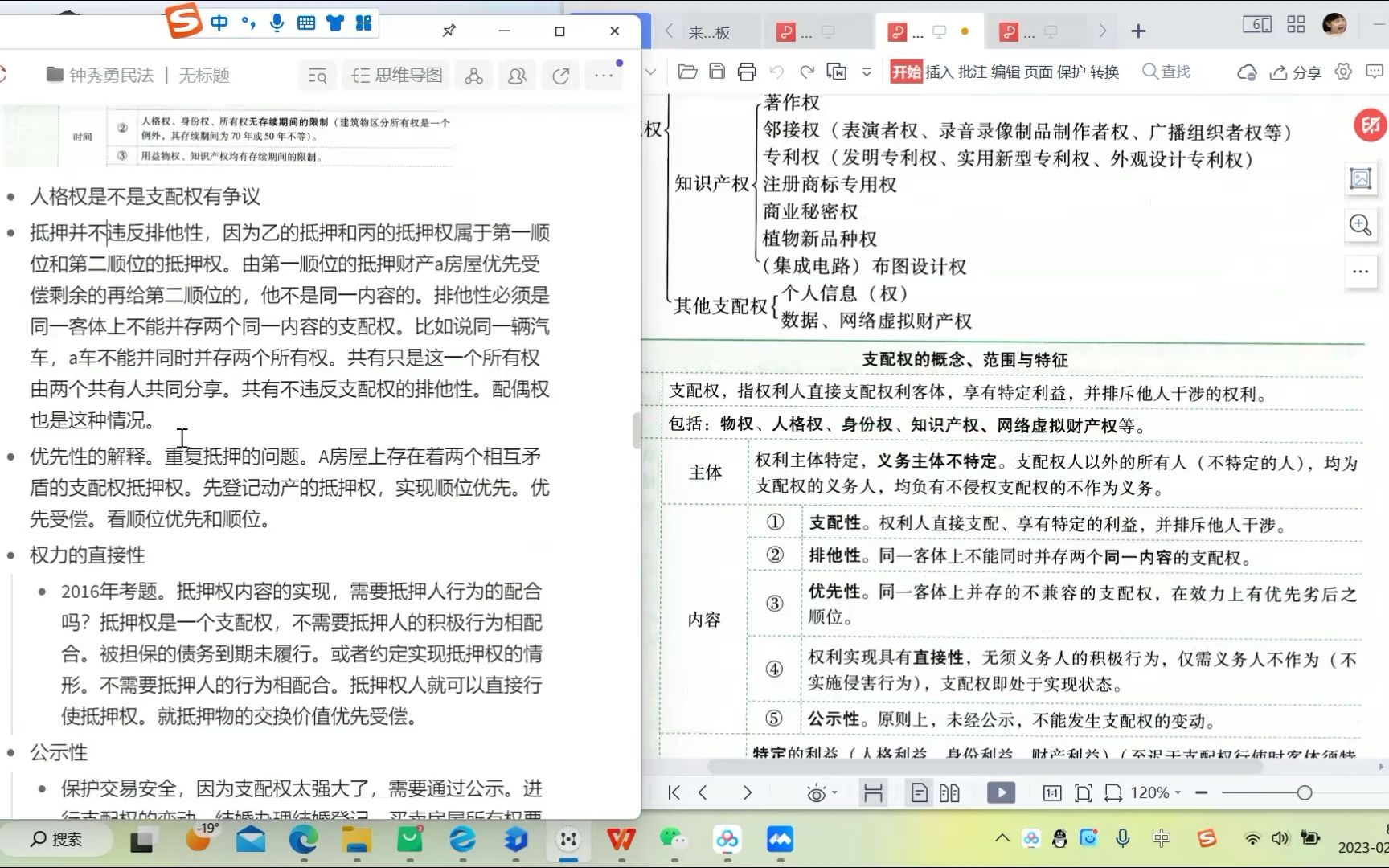Image resolution: width=1389 pixels, height=868 pixels.
Task: Open the more options ellipsis in notes window
Action: click(604, 76)
